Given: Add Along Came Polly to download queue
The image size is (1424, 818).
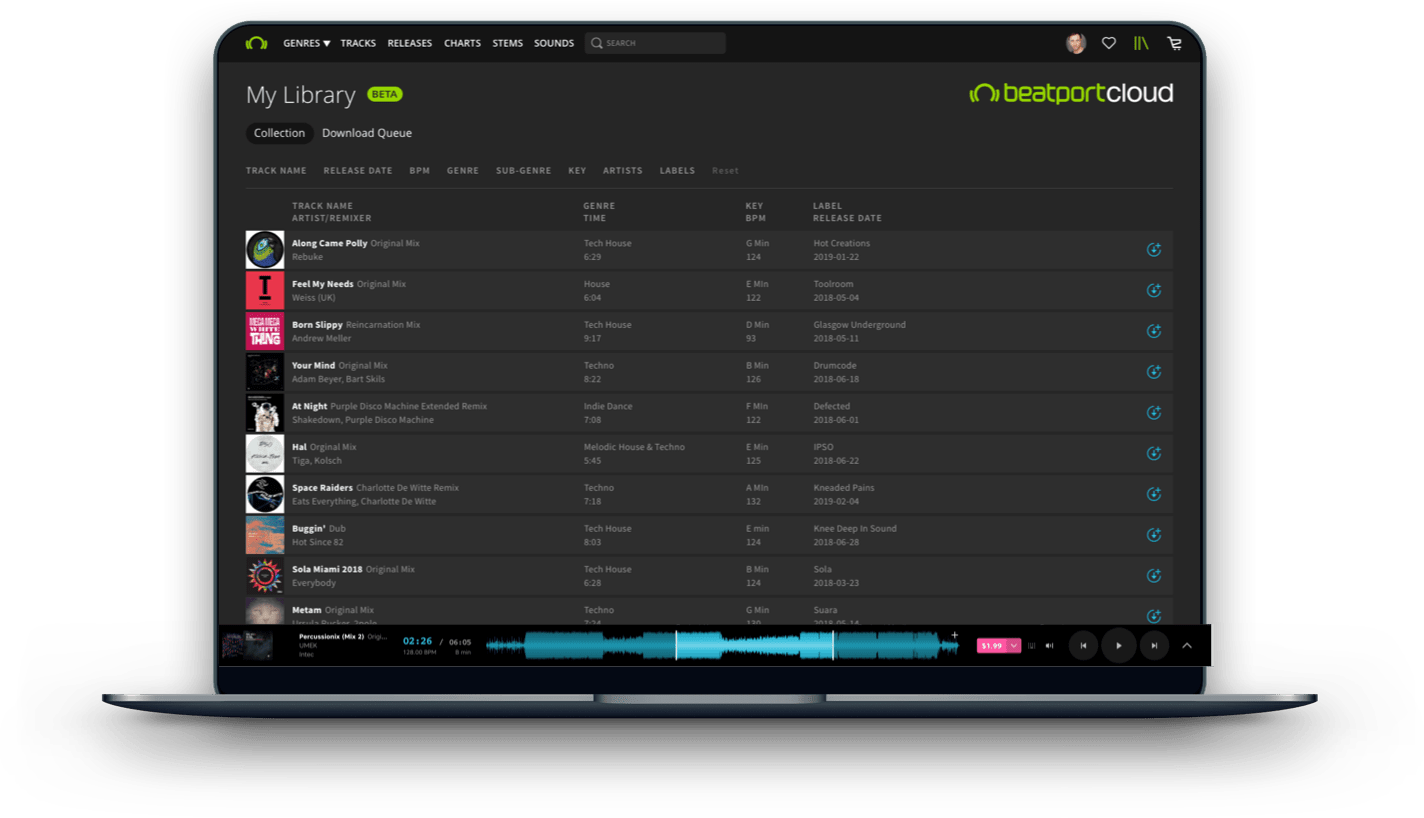Looking at the screenshot, I should pyautogui.click(x=1153, y=250).
